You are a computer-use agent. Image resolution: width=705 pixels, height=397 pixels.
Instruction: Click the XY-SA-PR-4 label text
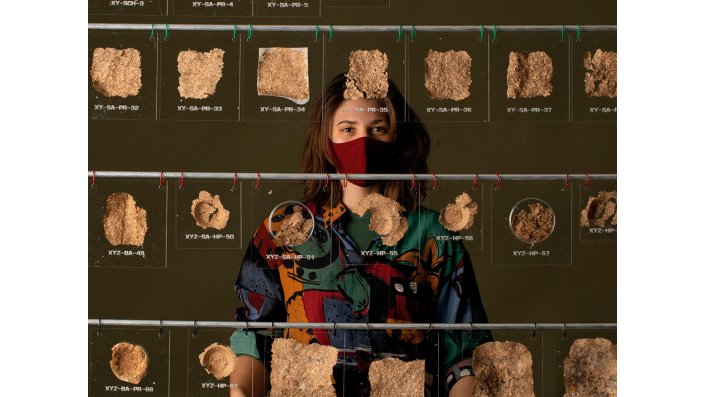click(213, 4)
